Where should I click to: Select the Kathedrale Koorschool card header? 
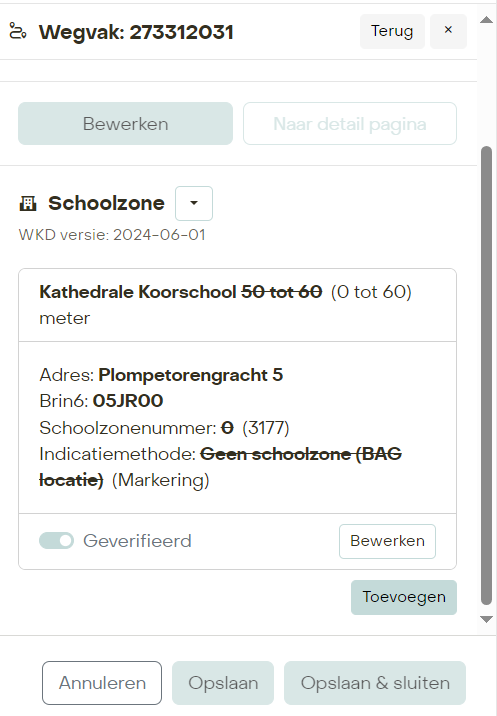point(238,305)
